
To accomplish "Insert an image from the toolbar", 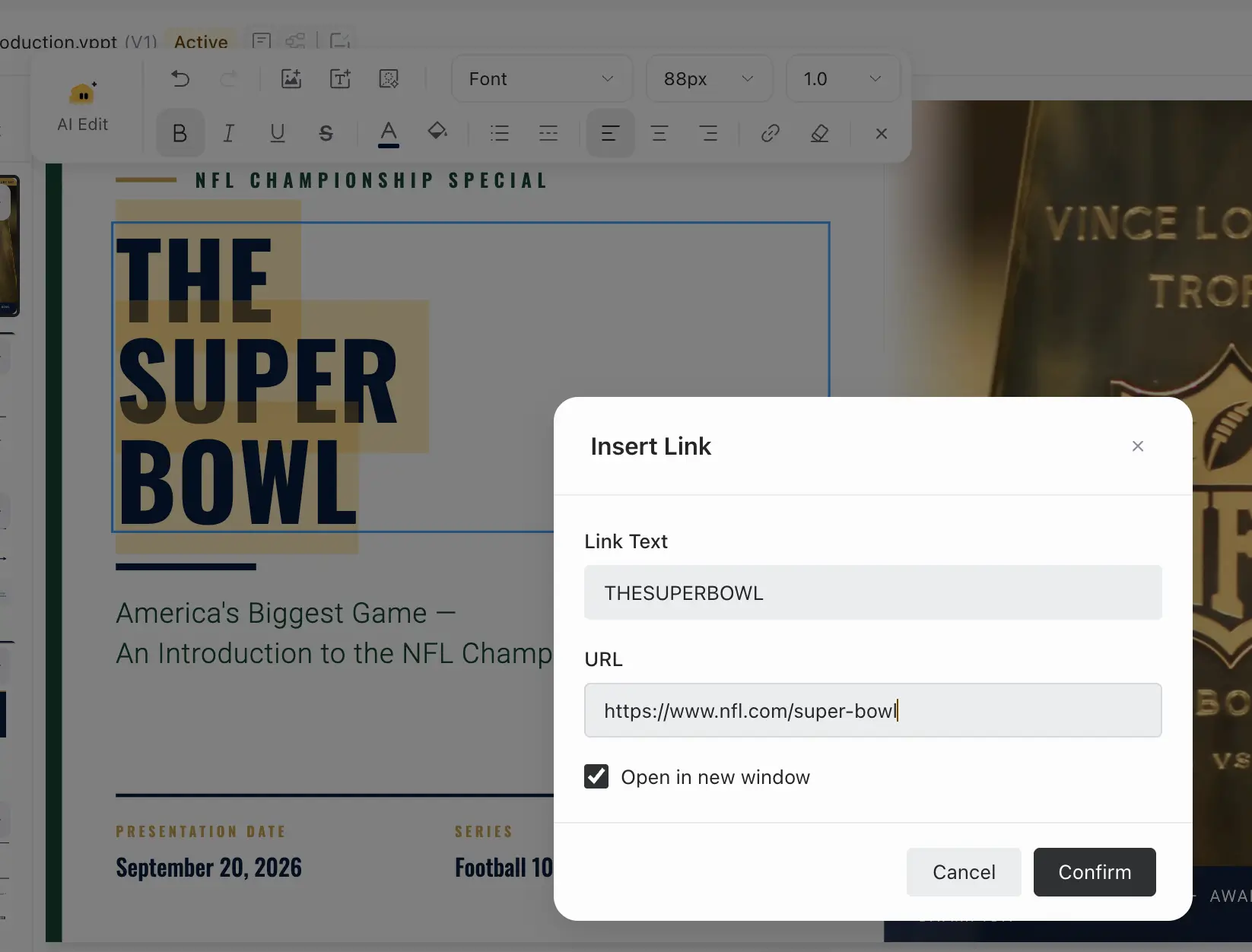I will [291, 78].
